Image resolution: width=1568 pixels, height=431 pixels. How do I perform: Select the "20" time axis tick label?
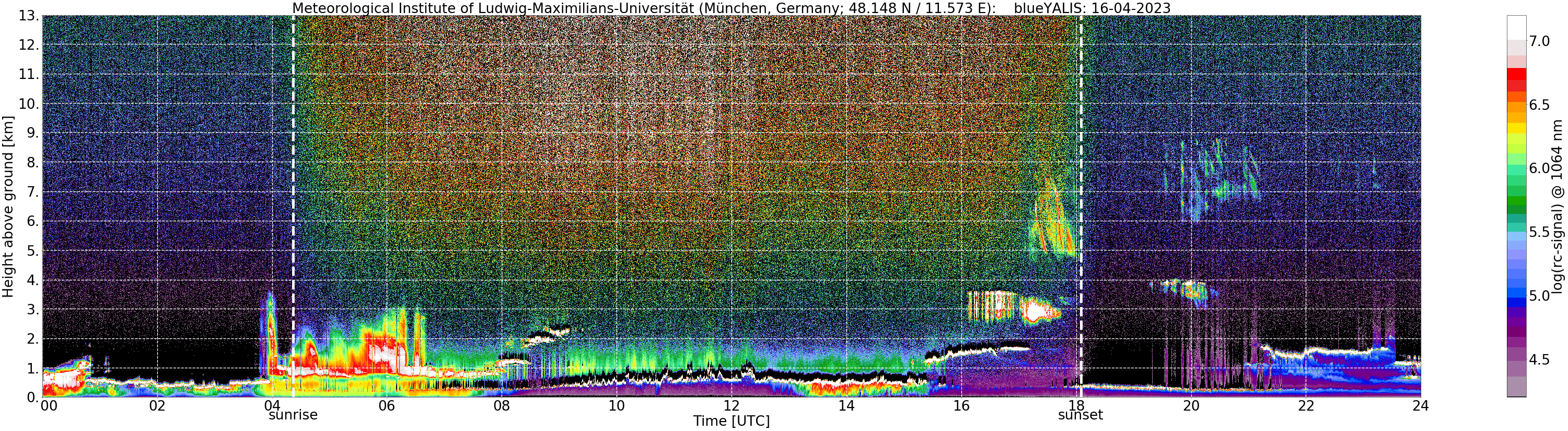tap(1191, 405)
